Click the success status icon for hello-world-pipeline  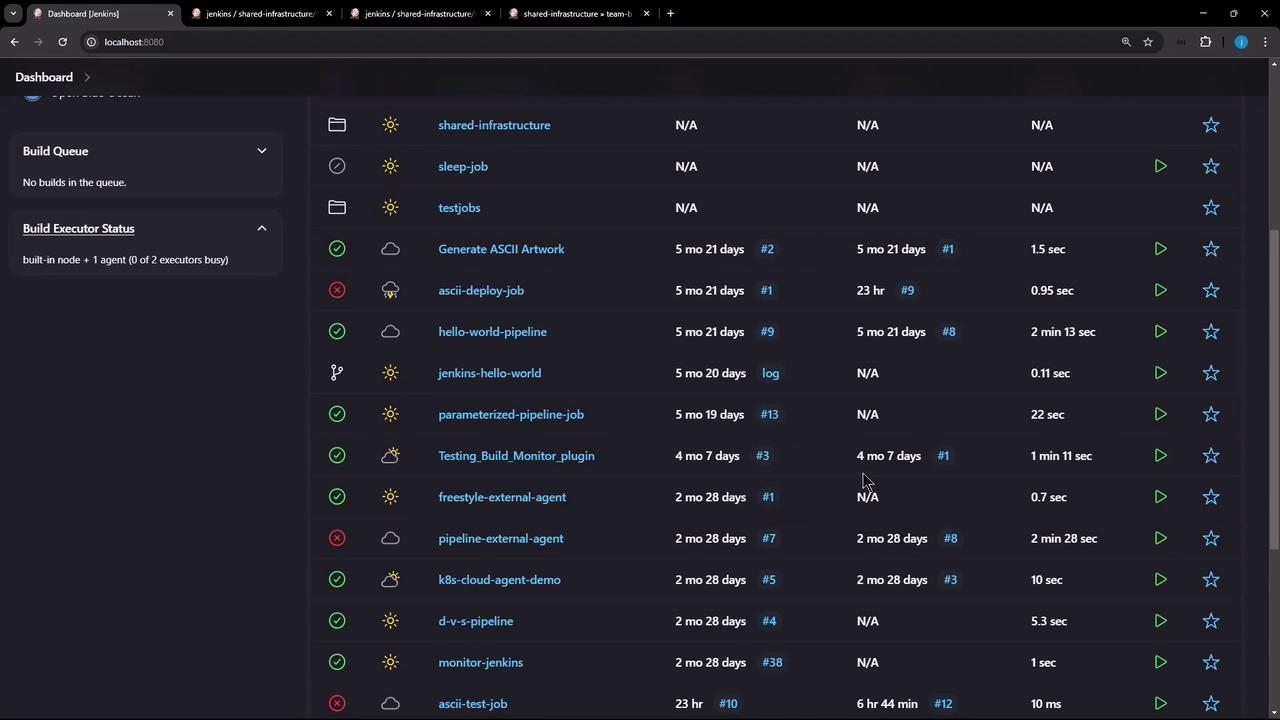tap(337, 332)
